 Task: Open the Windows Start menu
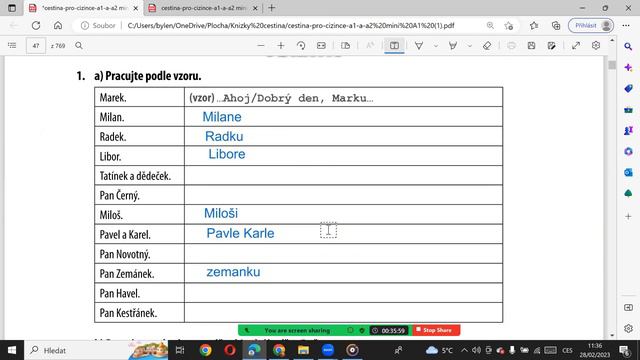pyautogui.click(x=12, y=350)
